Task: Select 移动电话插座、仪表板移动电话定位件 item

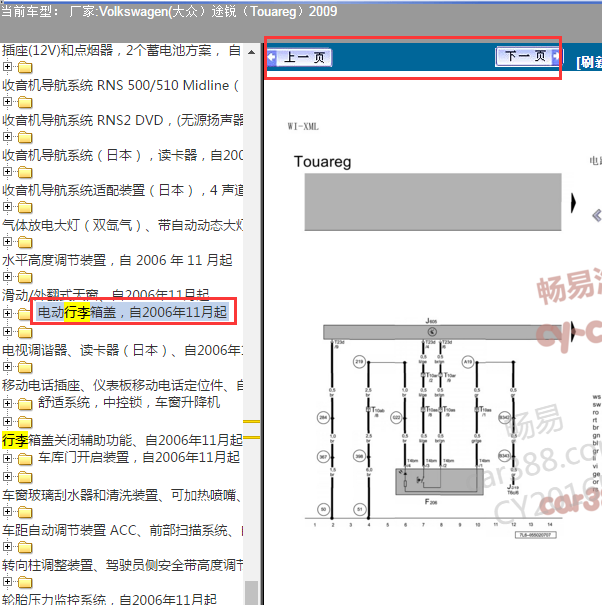Action: pos(122,385)
